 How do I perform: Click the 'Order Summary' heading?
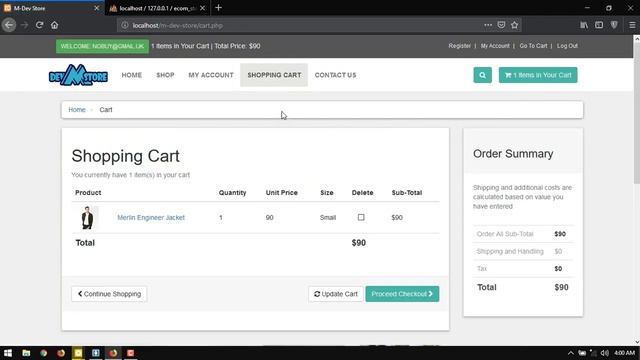[x=513, y=153]
